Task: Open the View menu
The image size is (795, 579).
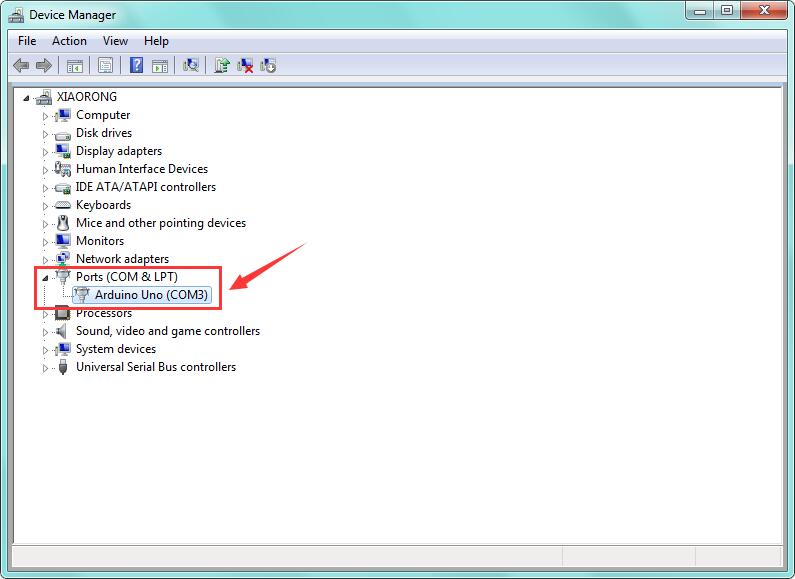Action: click(x=115, y=41)
